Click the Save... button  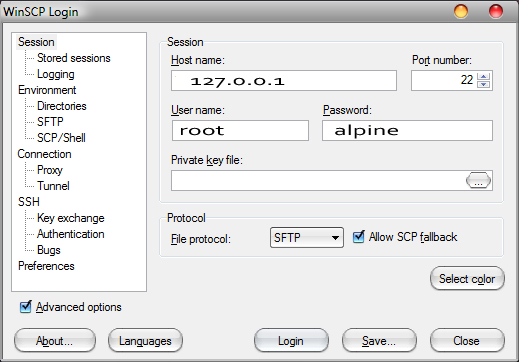379,341
